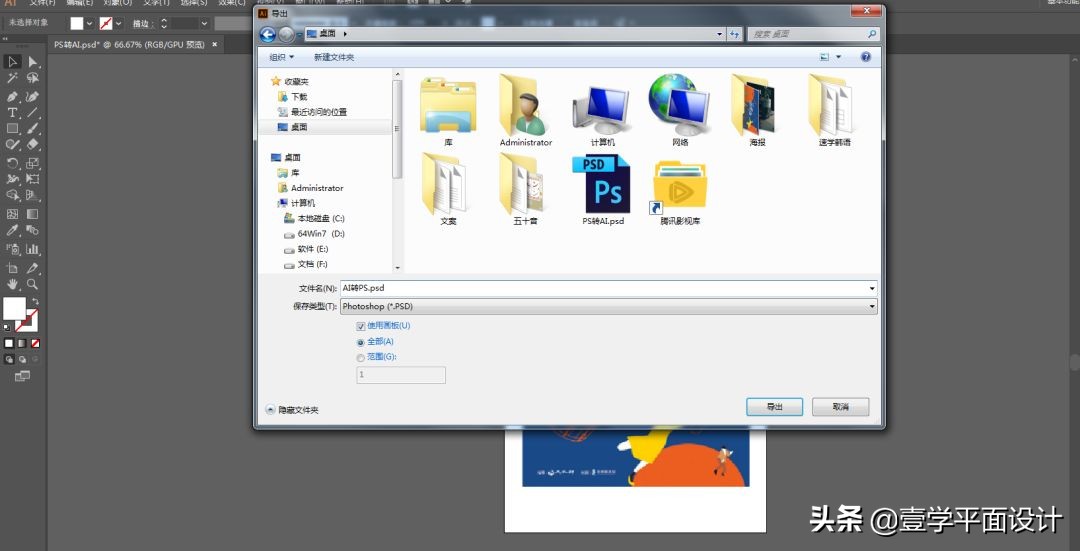Select the Paintbrush tool
The image size is (1080, 551).
pos(32,129)
